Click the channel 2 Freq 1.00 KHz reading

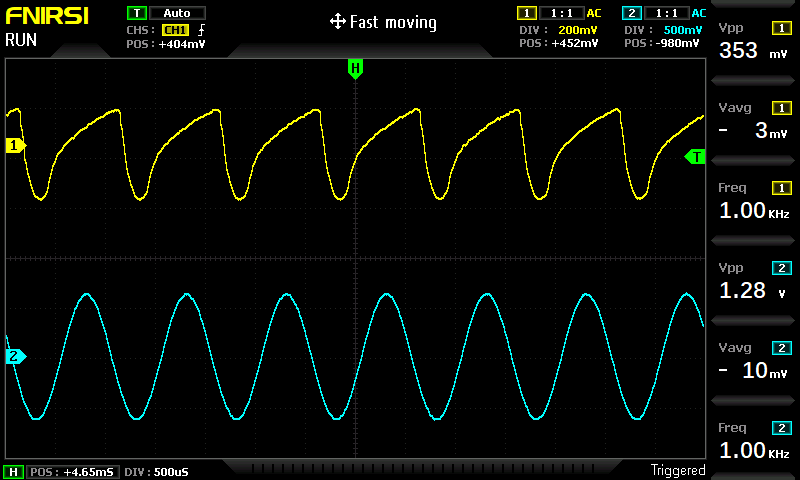(754, 451)
